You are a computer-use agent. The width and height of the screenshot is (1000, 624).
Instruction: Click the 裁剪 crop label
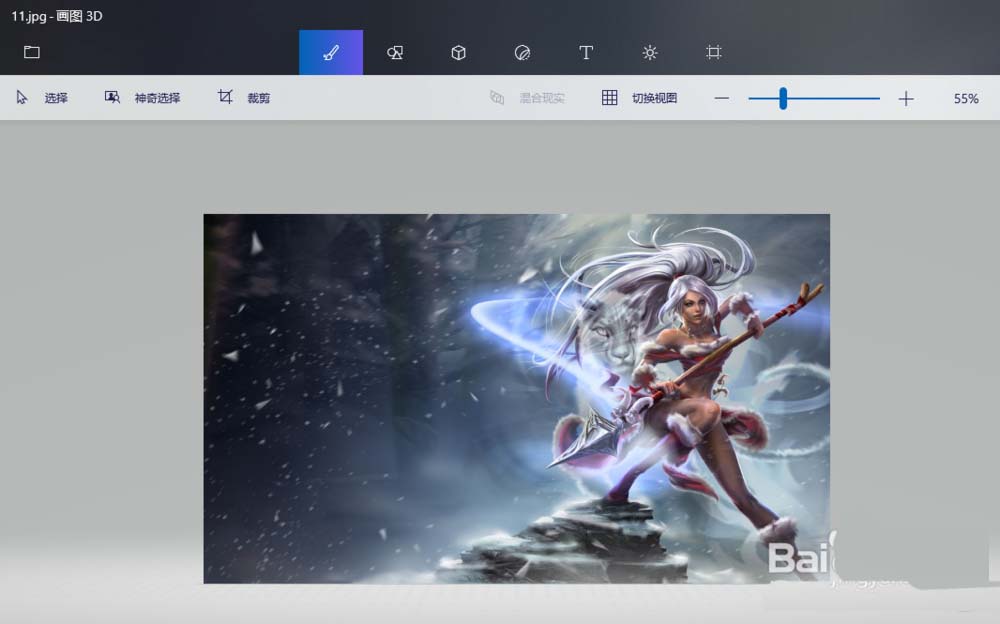pyautogui.click(x=257, y=98)
